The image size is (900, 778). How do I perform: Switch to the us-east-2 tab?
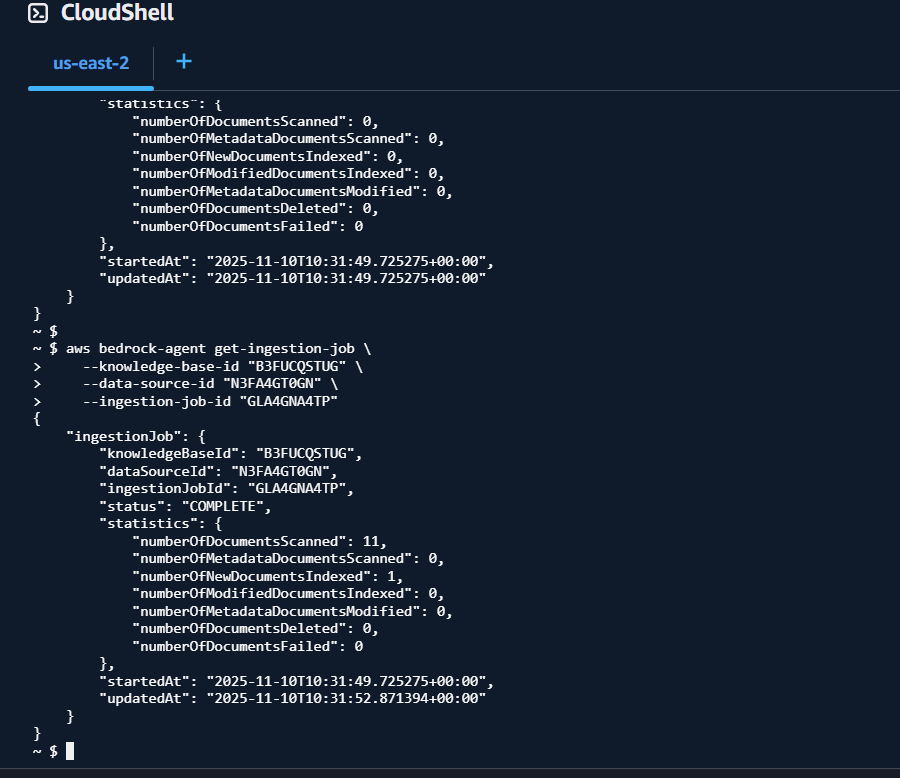point(91,62)
